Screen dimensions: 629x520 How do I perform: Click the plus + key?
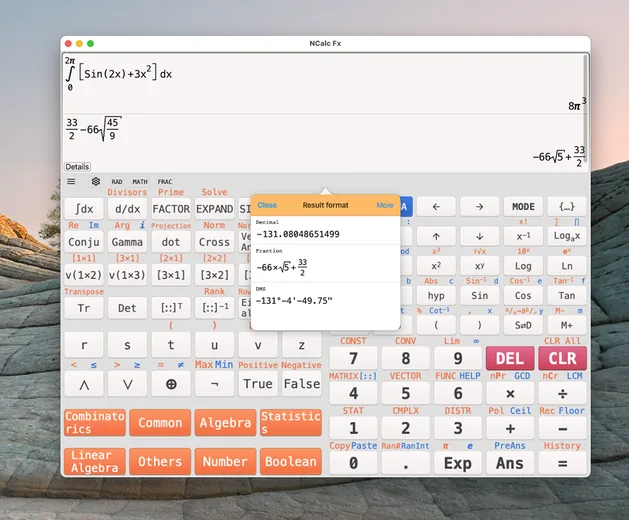(x=510, y=428)
